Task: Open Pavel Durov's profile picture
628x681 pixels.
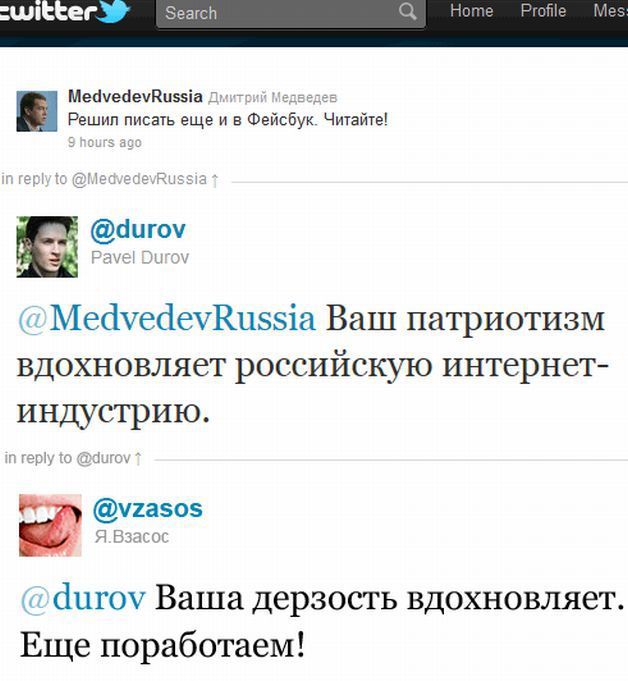Action: point(47,247)
